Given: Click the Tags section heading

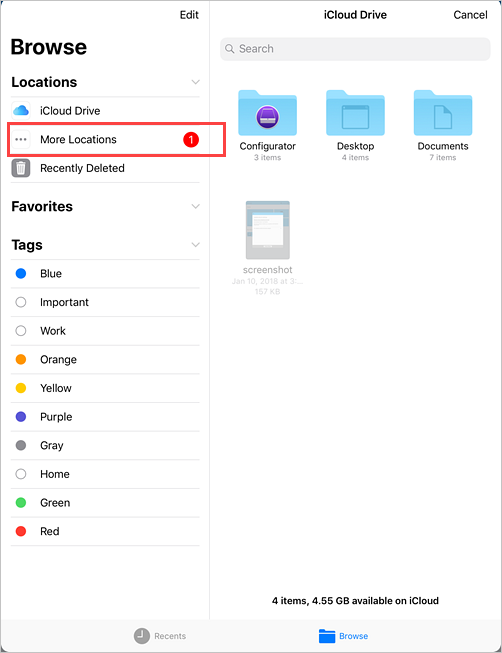Looking at the screenshot, I should [x=27, y=245].
